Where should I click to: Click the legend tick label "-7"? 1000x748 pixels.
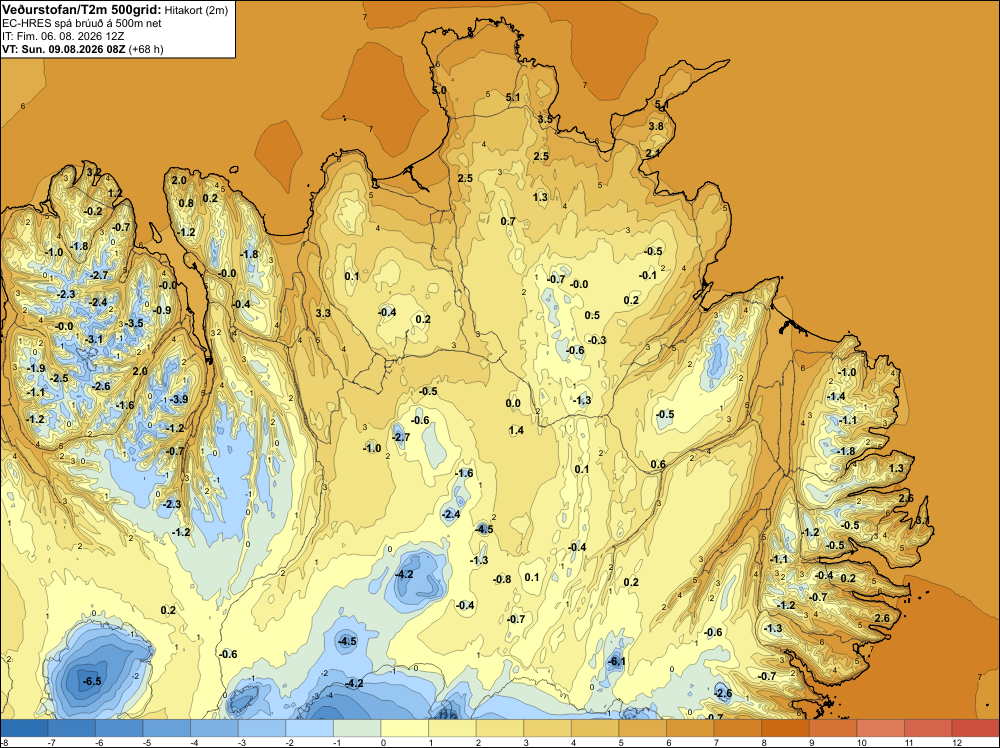click(x=50, y=742)
